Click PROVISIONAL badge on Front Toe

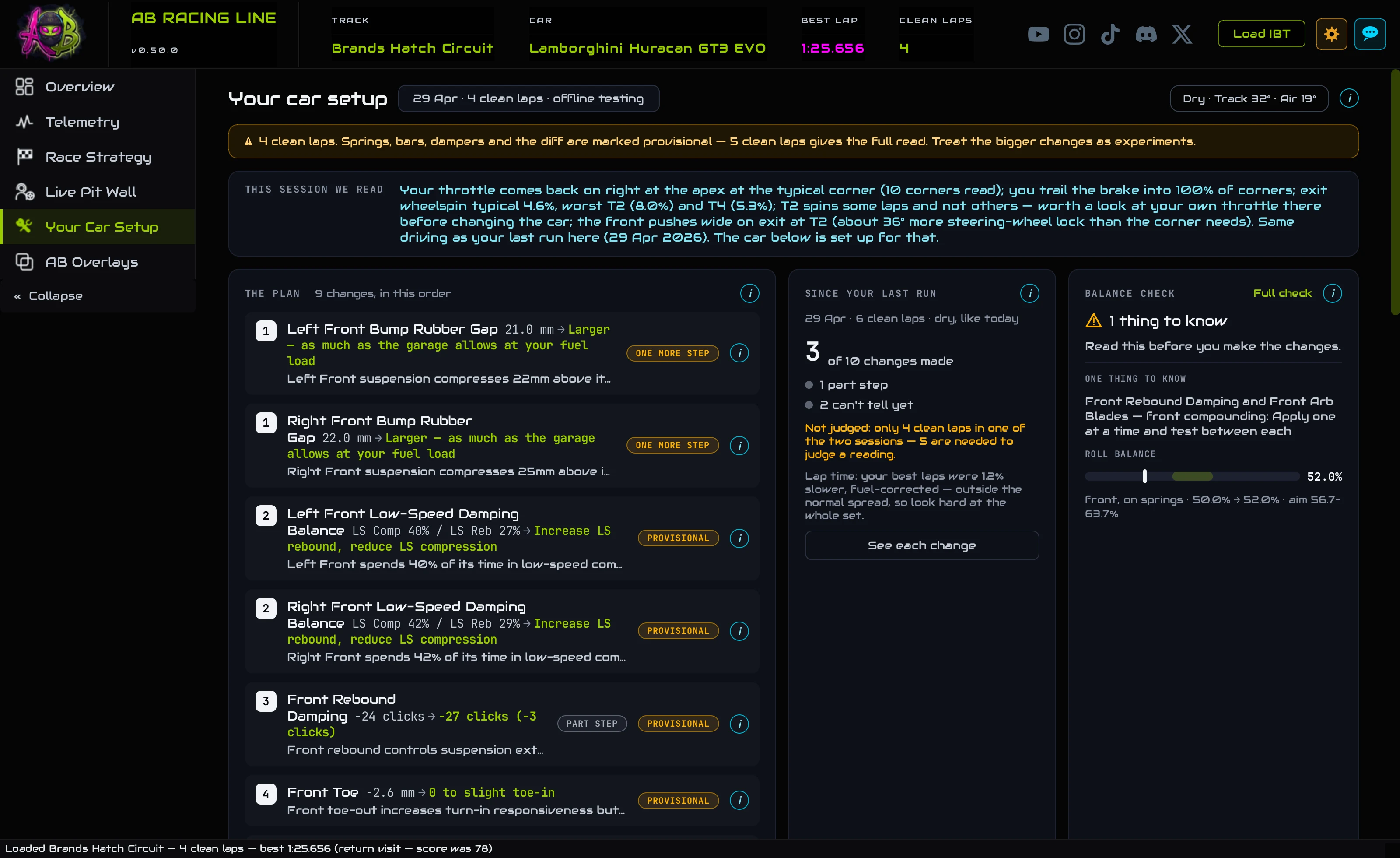tap(678, 801)
